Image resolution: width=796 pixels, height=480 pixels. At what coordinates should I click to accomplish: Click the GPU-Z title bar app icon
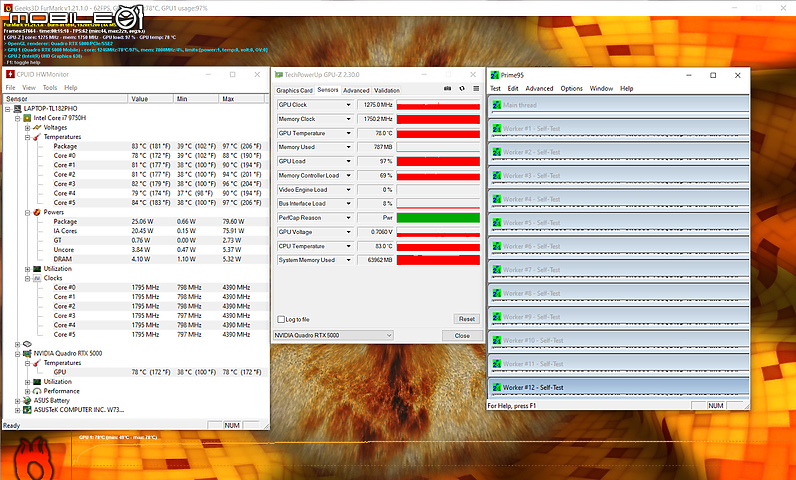point(278,75)
